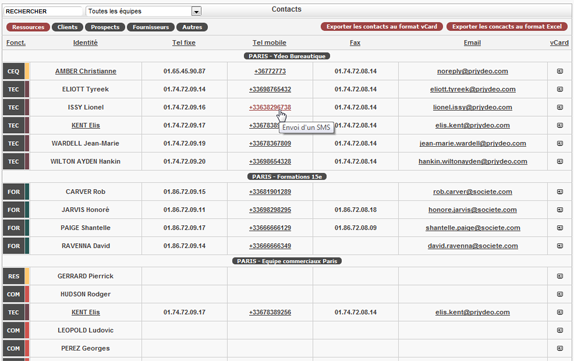This screenshot has height=361, width=574.
Task: Click WILTON AYDEN Hankin name
Action: coord(85,161)
